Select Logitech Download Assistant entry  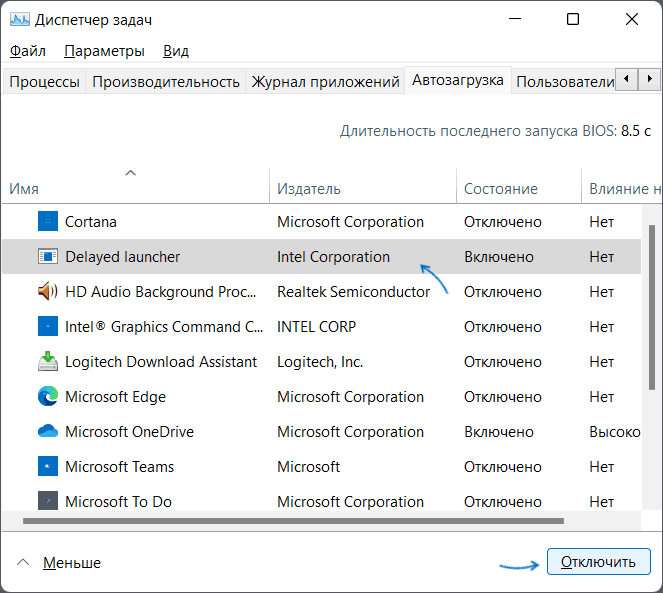(x=161, y=362)
